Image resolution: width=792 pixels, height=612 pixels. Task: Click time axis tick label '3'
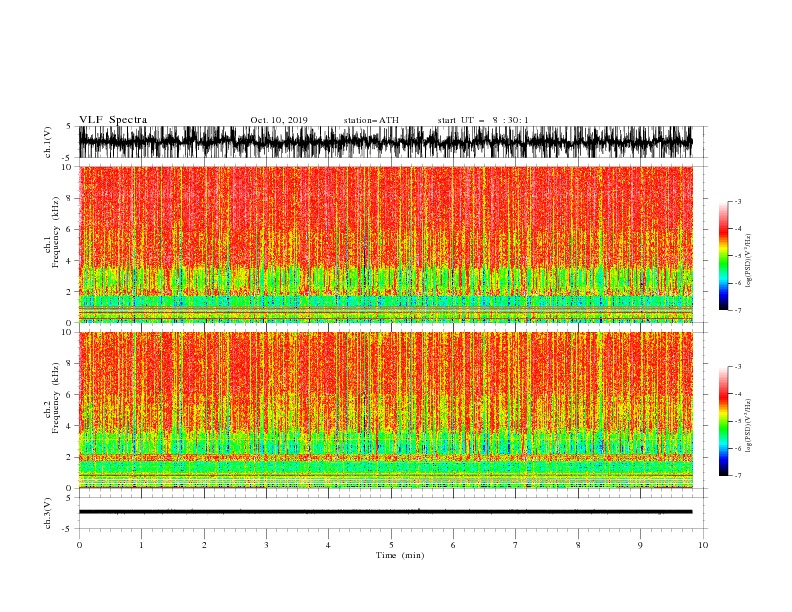coord(266,545)
